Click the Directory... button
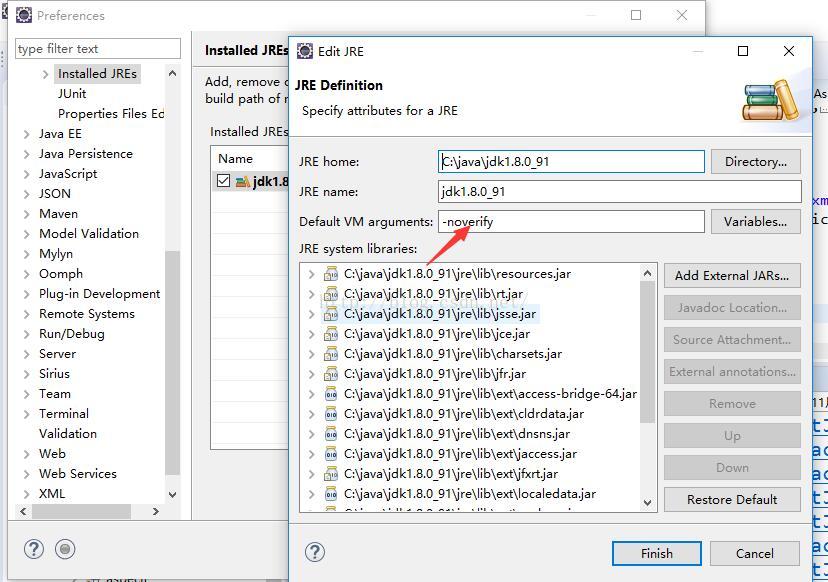The height and width of the screenshot is (582, 828). click(756, 162)
